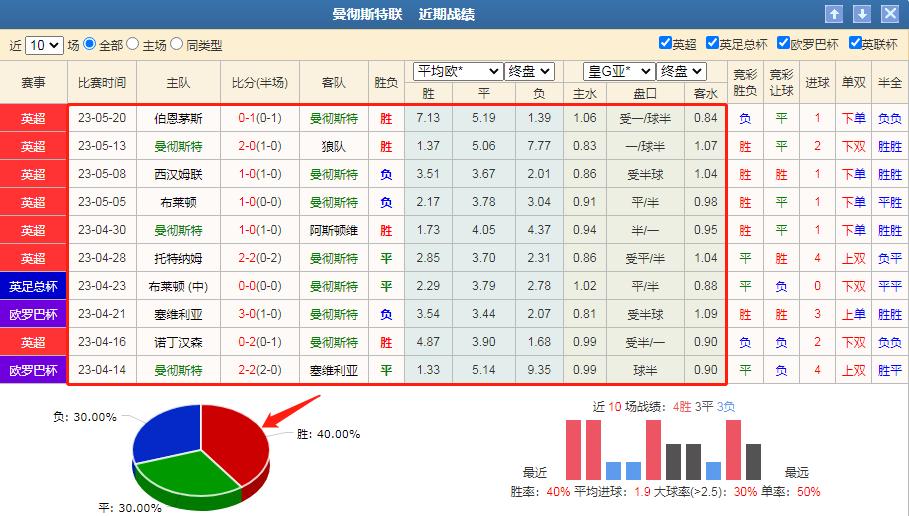
Task: Select the 全部 radio button
Action: point(89,44)
